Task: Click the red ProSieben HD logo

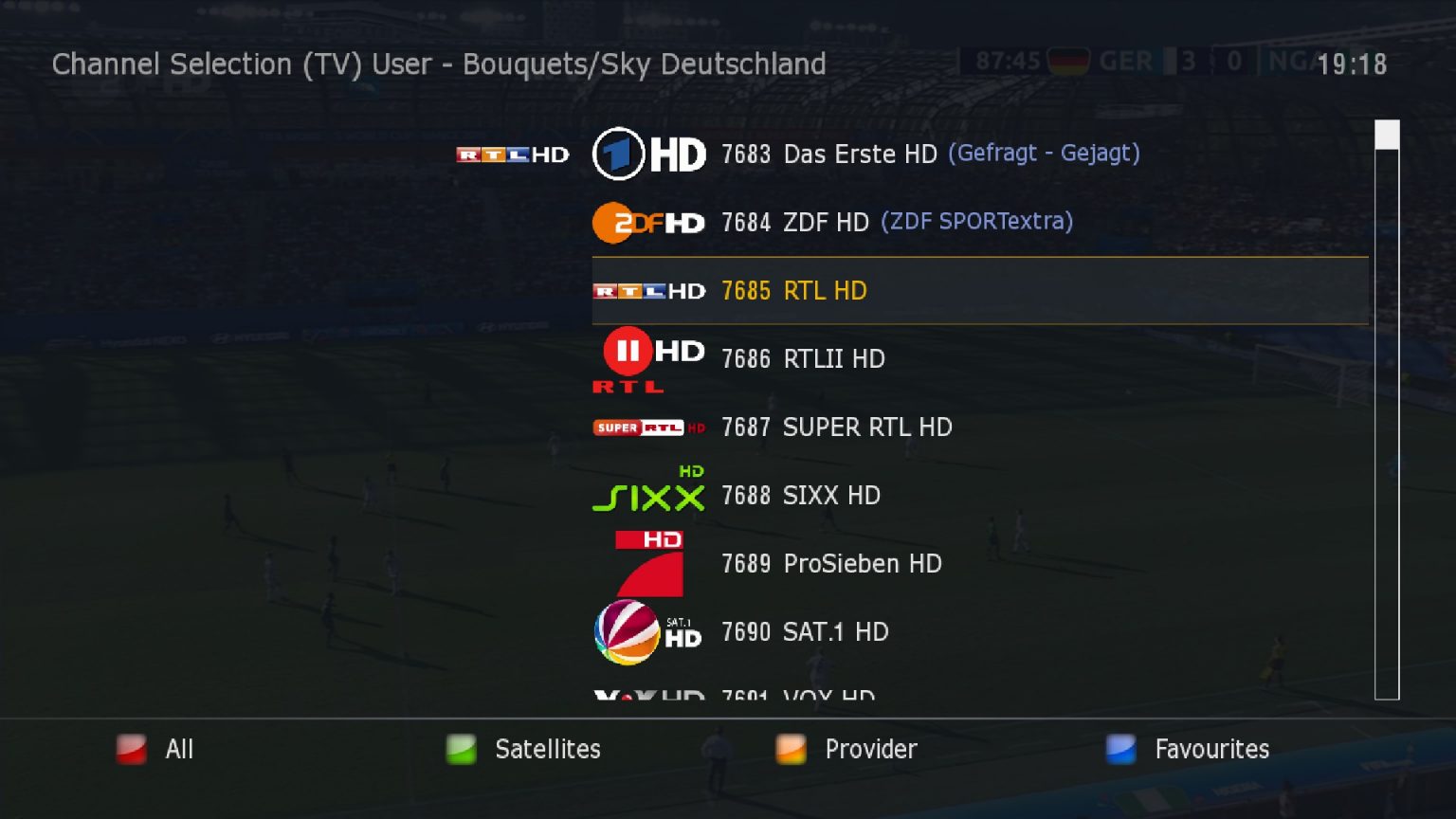Action: (649, 563)
